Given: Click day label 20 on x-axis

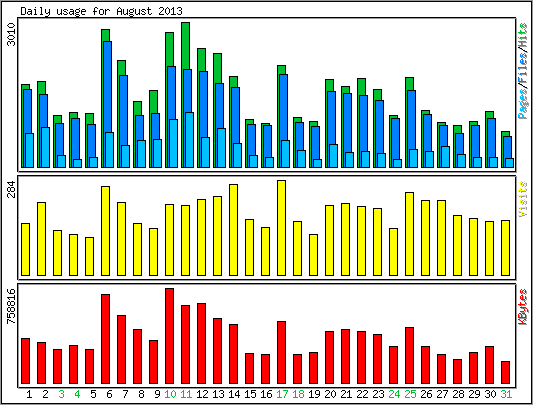Looking at the screenshot, I should click(x=330, y=394).
